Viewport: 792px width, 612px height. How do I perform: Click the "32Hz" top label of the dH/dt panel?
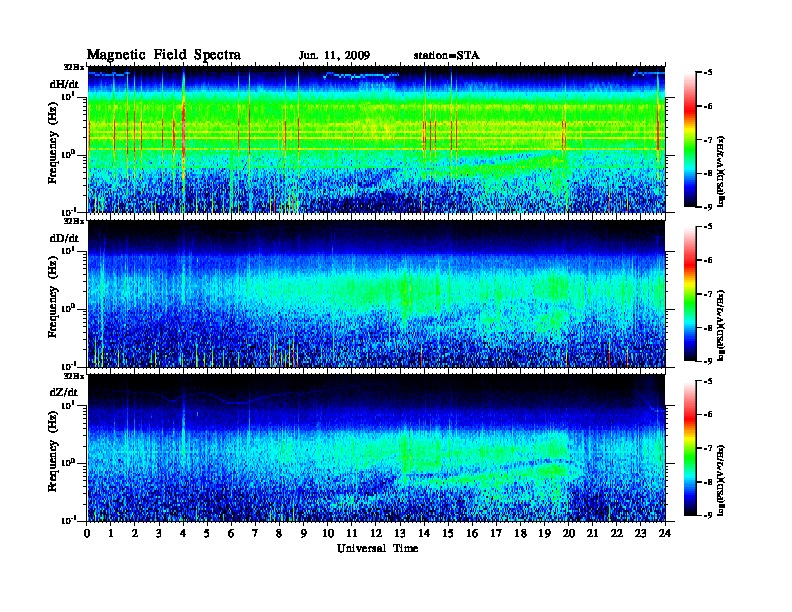tap(74, 67)
